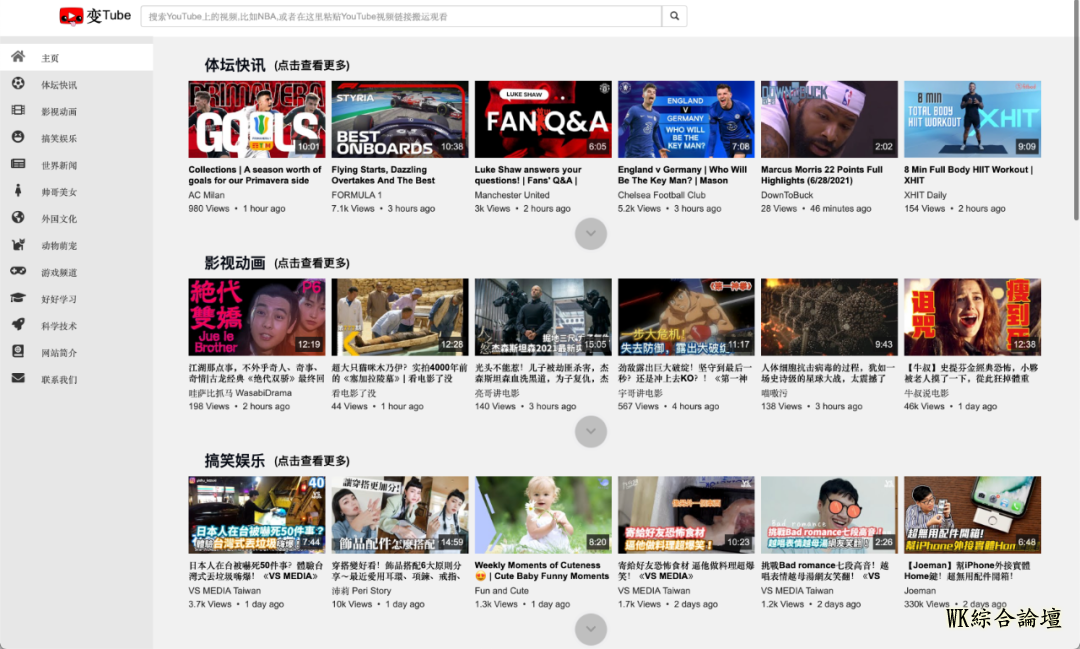
Task: Open 'Marcus Morris 22 Points Full Highlights' title
Action: coord(822,175)
